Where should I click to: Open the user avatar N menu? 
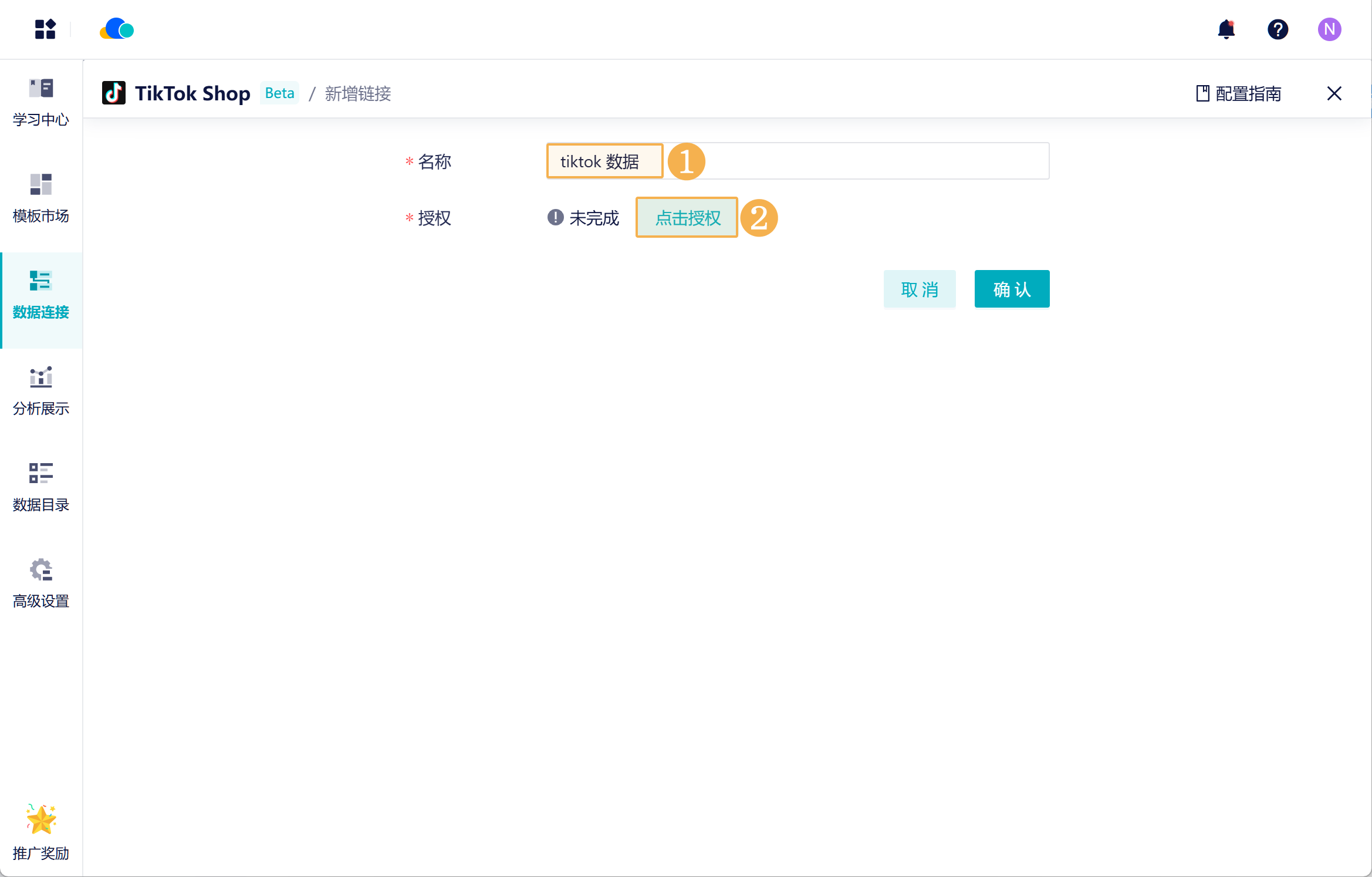pos(1329,29)
